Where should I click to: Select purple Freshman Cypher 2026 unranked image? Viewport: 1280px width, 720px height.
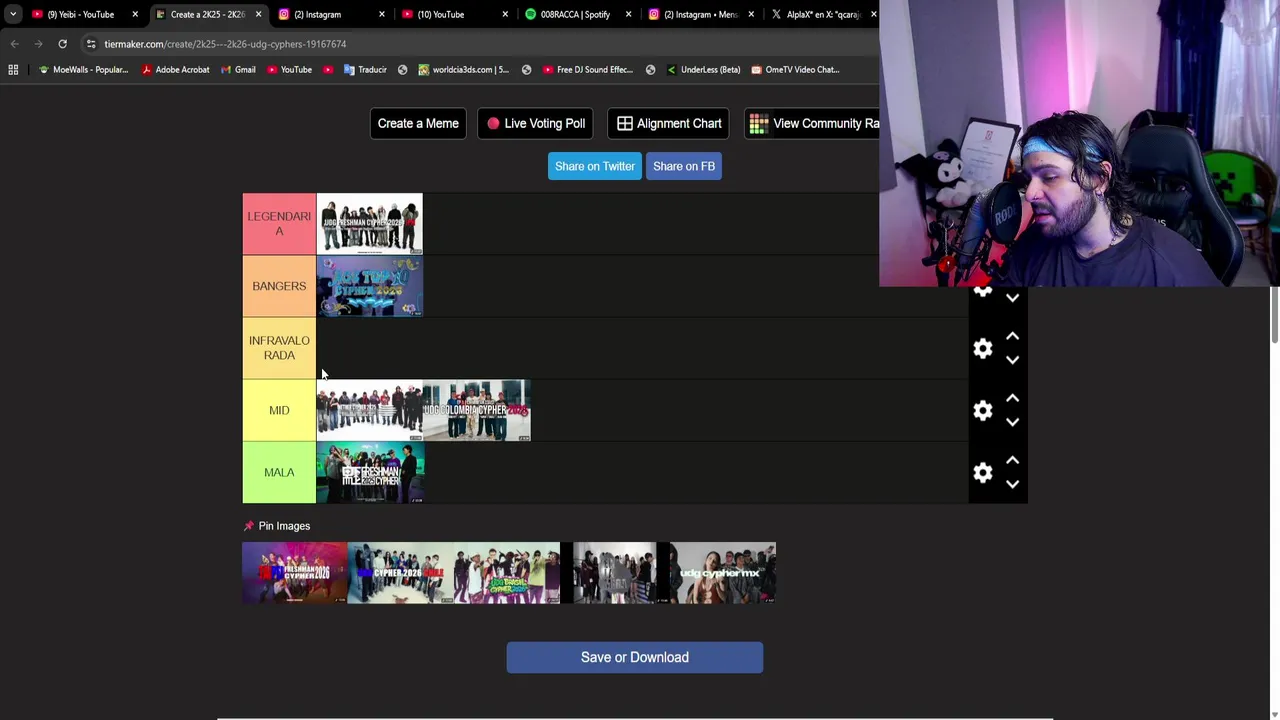(295, 573)
